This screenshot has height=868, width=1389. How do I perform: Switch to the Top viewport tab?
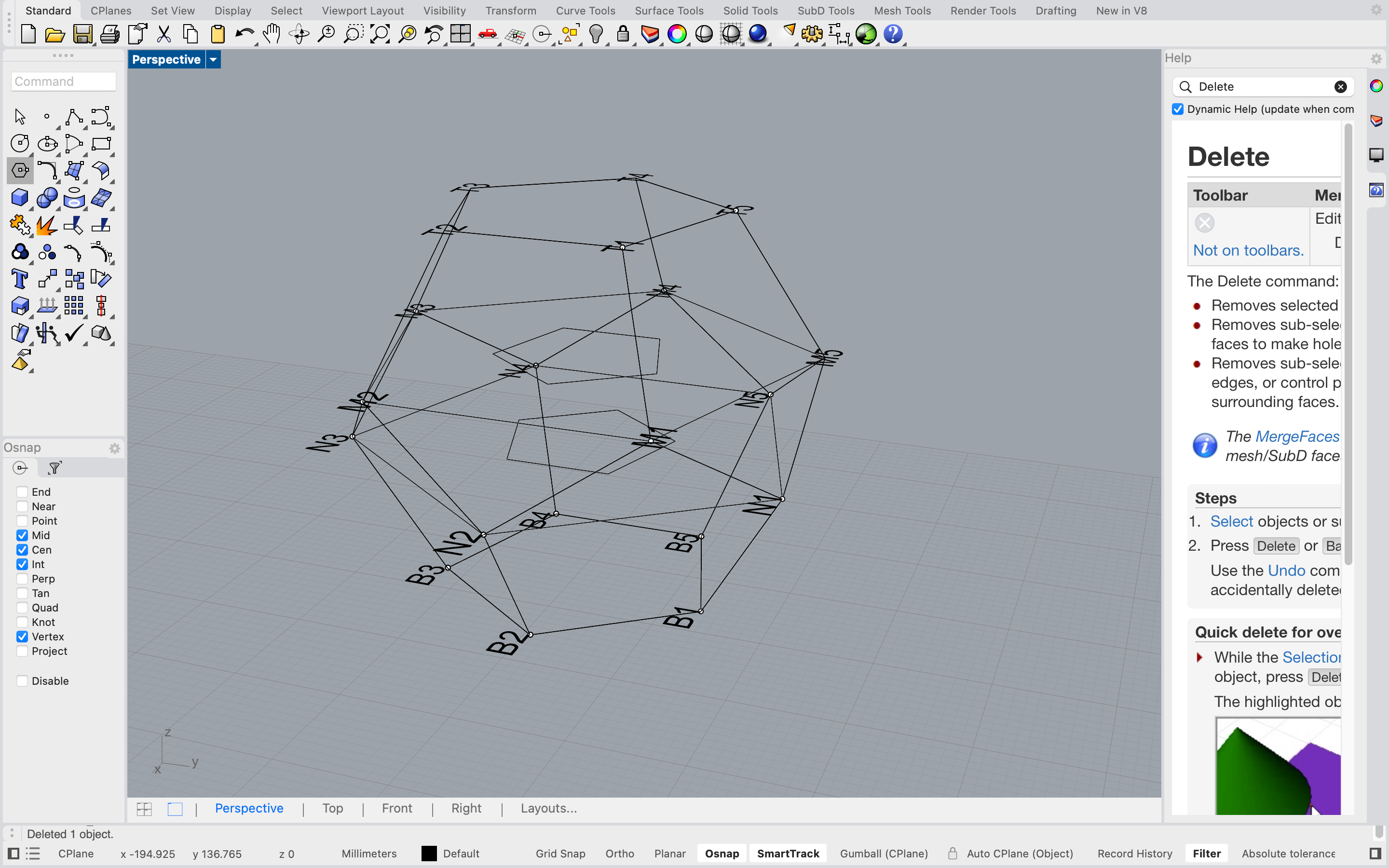[x=332, y=808]
